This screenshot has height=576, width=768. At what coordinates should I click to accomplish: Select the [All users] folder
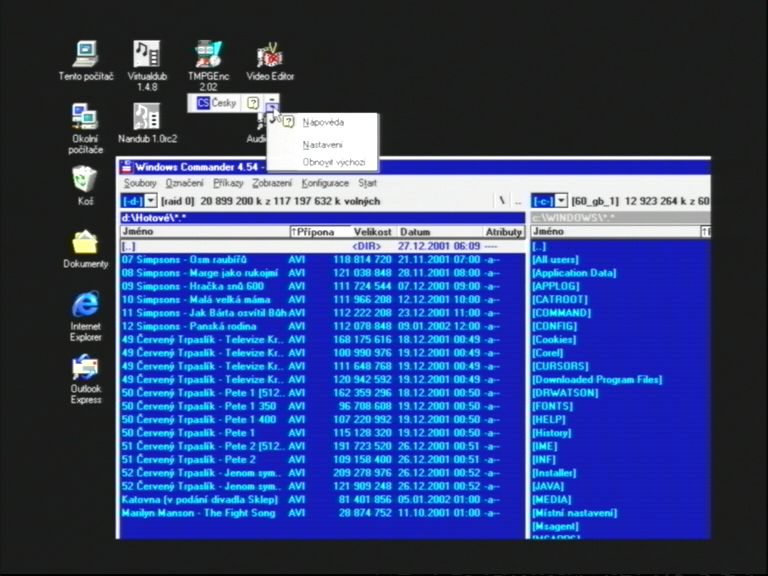pos(555,260)
